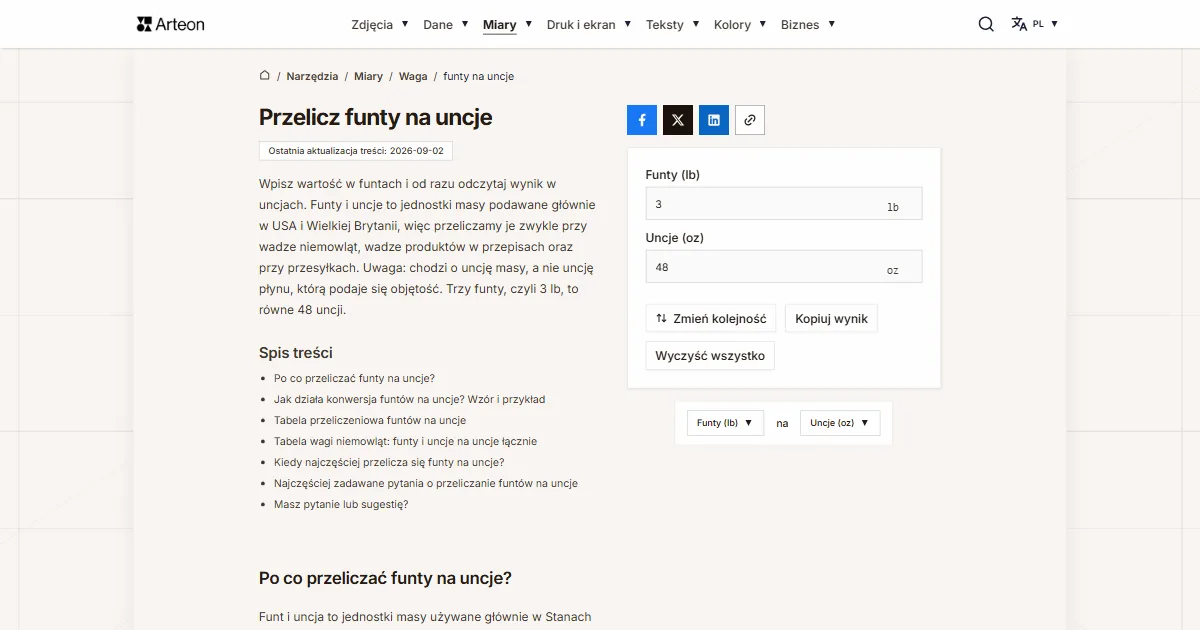
Task: Open the Dane menu
Action: [x=438, y=25]
